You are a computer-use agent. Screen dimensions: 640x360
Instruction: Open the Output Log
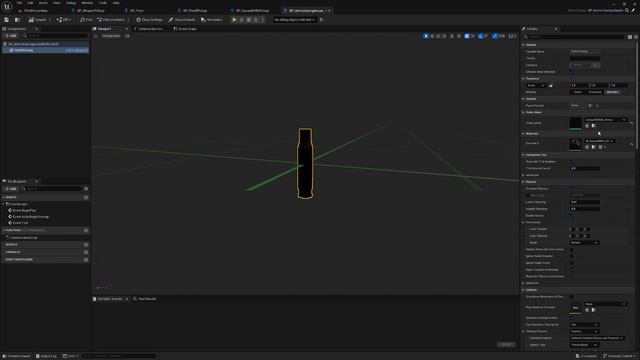(46, 356)
